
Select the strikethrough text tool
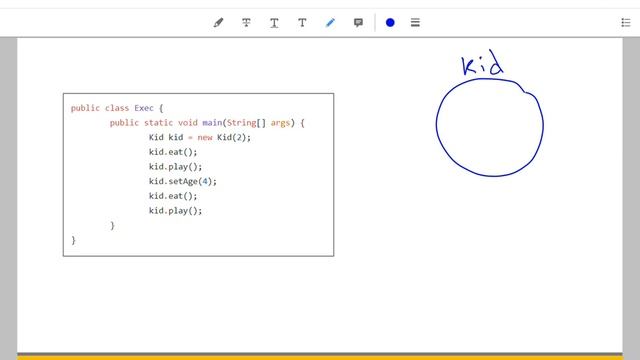click(x=246, y=22)
